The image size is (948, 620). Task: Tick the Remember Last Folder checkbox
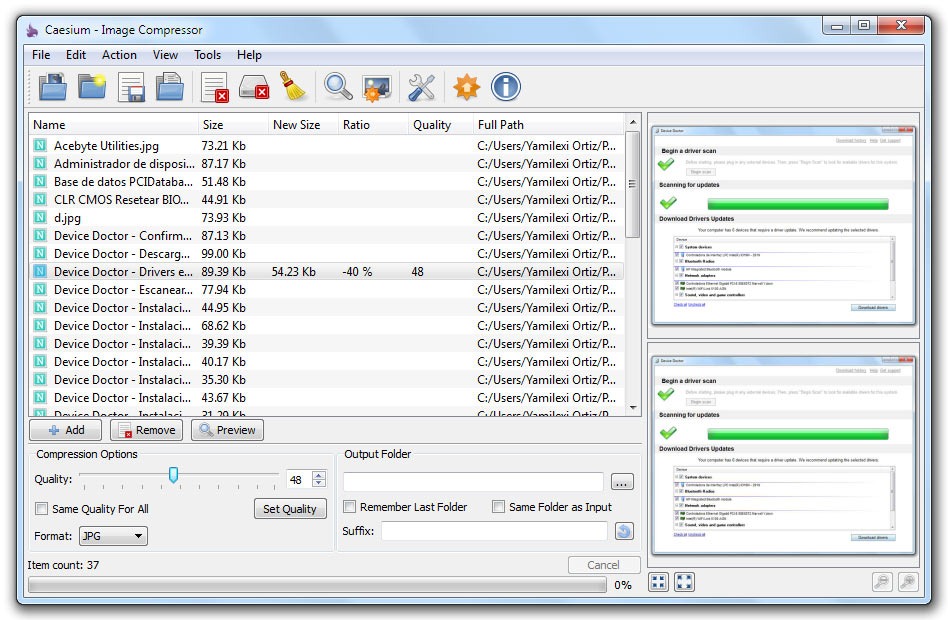(349, 507)
